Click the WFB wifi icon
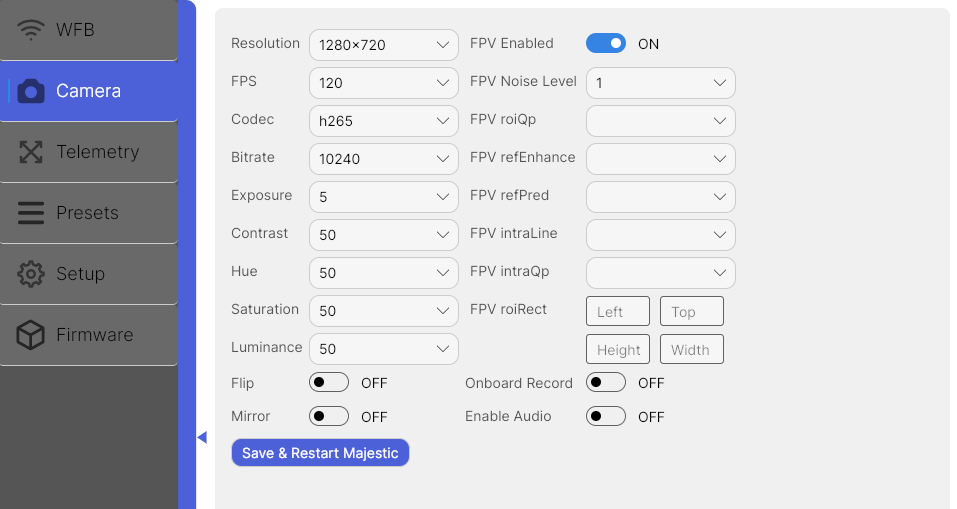The height and width of the screenshot is (509, 957). tap(31, 30)
